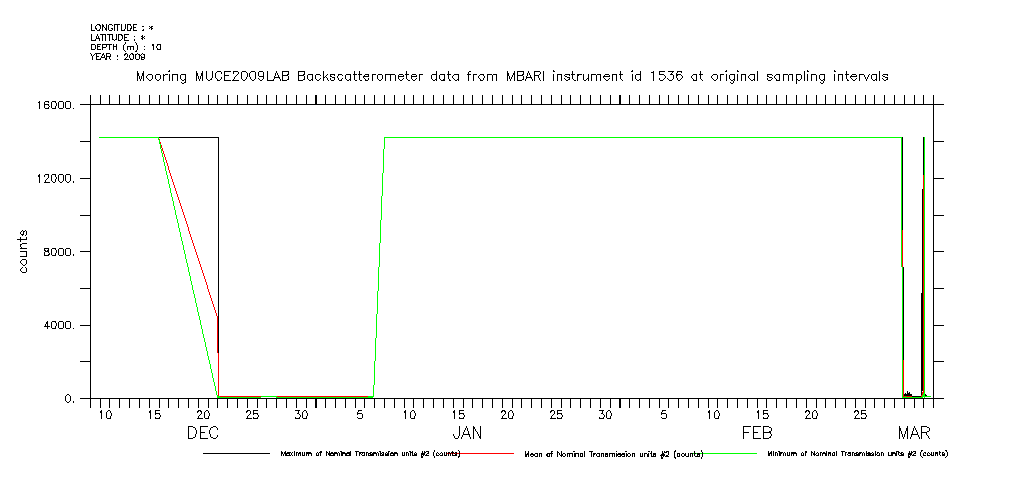Click the chart title mentioning Mooring MUCE2009LAB
The height and width of the screenshot is (504, 1009).
point(512,77)
